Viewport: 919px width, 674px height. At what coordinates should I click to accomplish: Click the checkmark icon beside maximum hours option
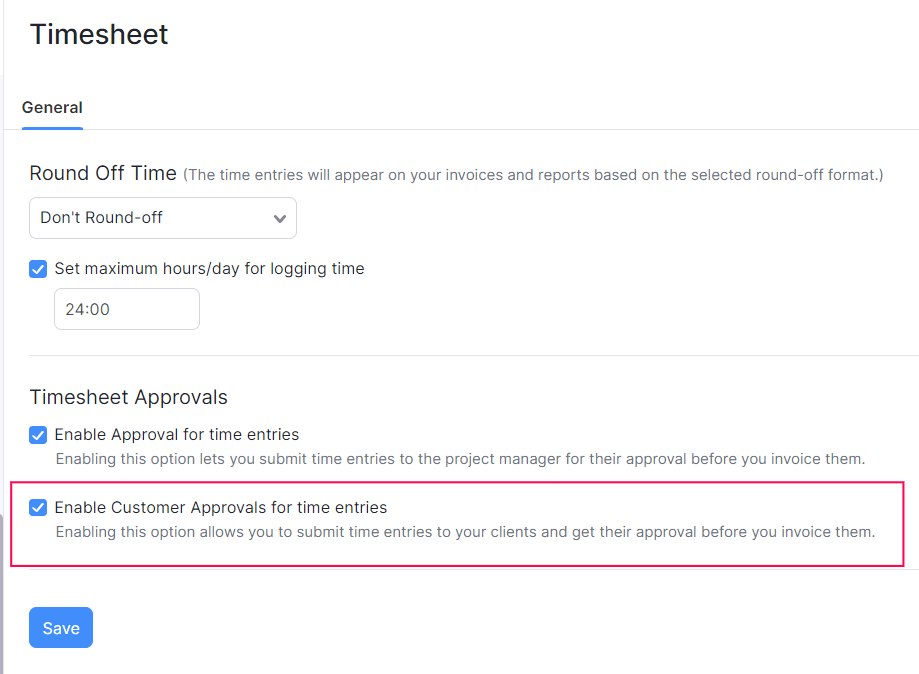click(x=37, y=269)
